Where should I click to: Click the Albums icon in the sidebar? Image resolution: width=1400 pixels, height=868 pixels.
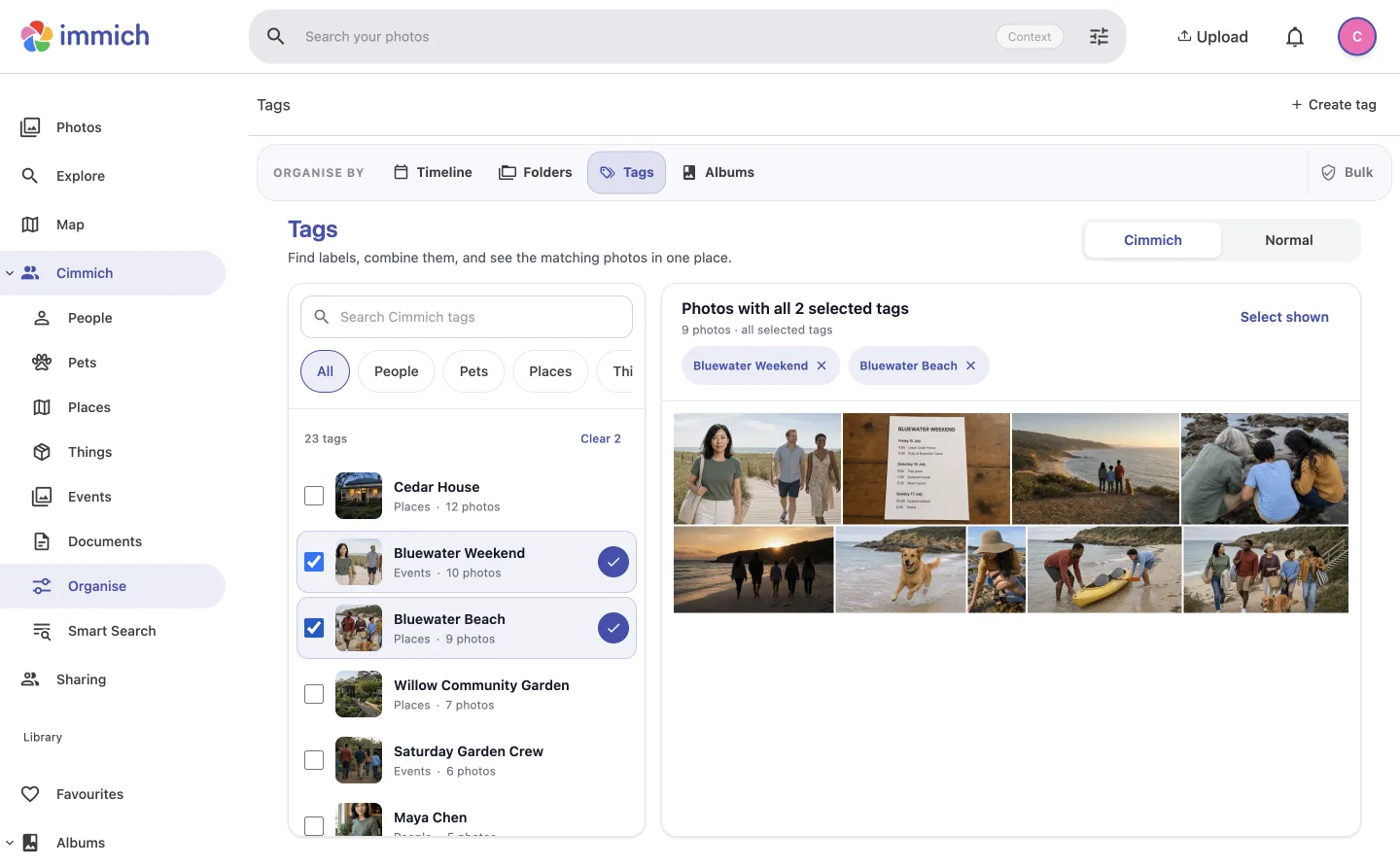point(30,843)
